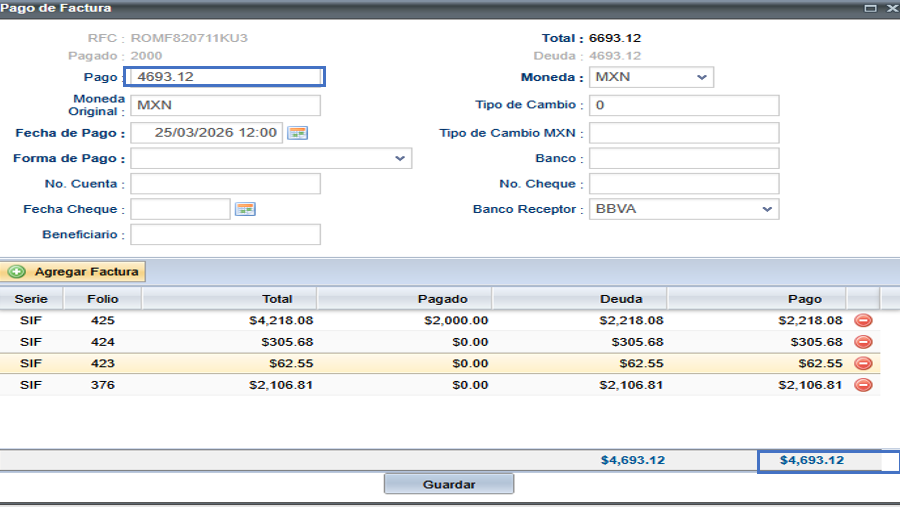Click the No. Cheque input box
Screen dimensions: 900x507
684,184
